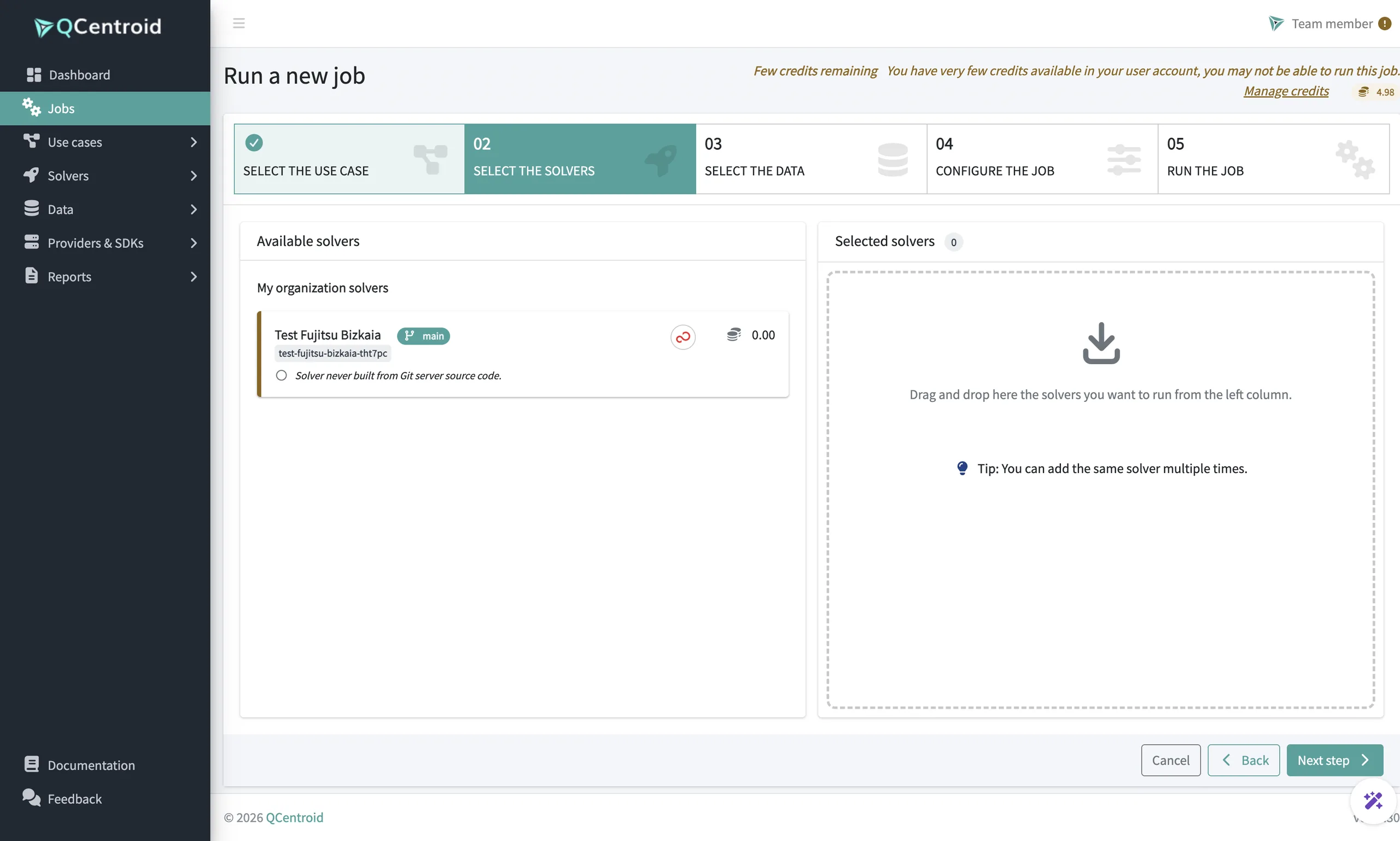Image resolution: width=1400 pixels, height=841 pixels.
Task: Go to step 04 Configure the job
Action: pos(1042,159)
